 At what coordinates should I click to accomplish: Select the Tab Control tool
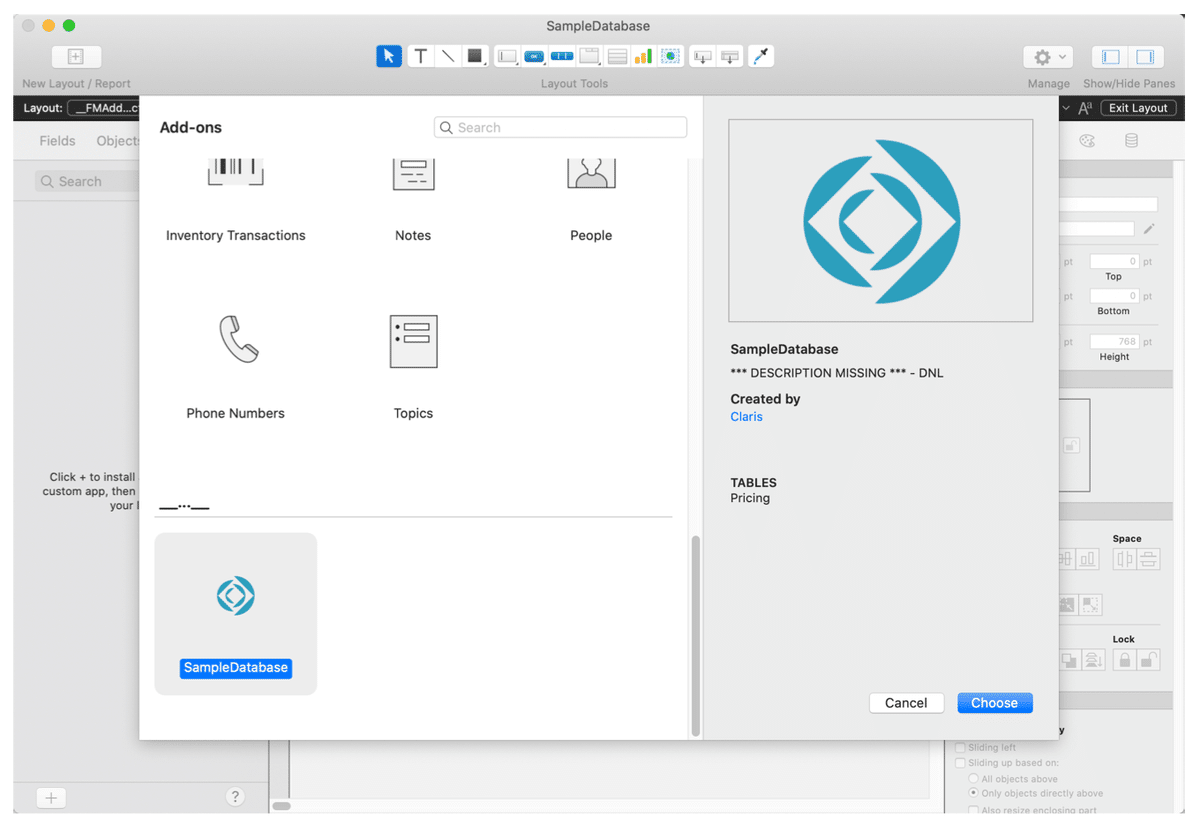589,56
